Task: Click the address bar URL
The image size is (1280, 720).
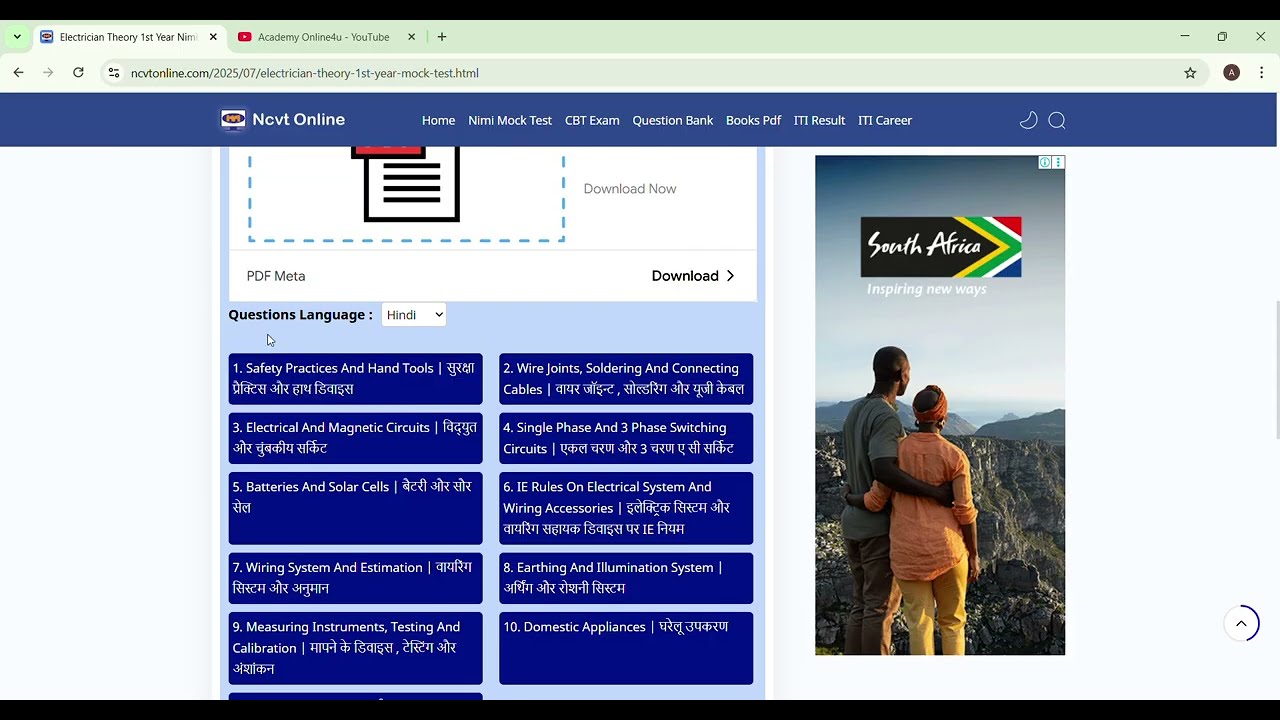Action: tap(305, 73)
